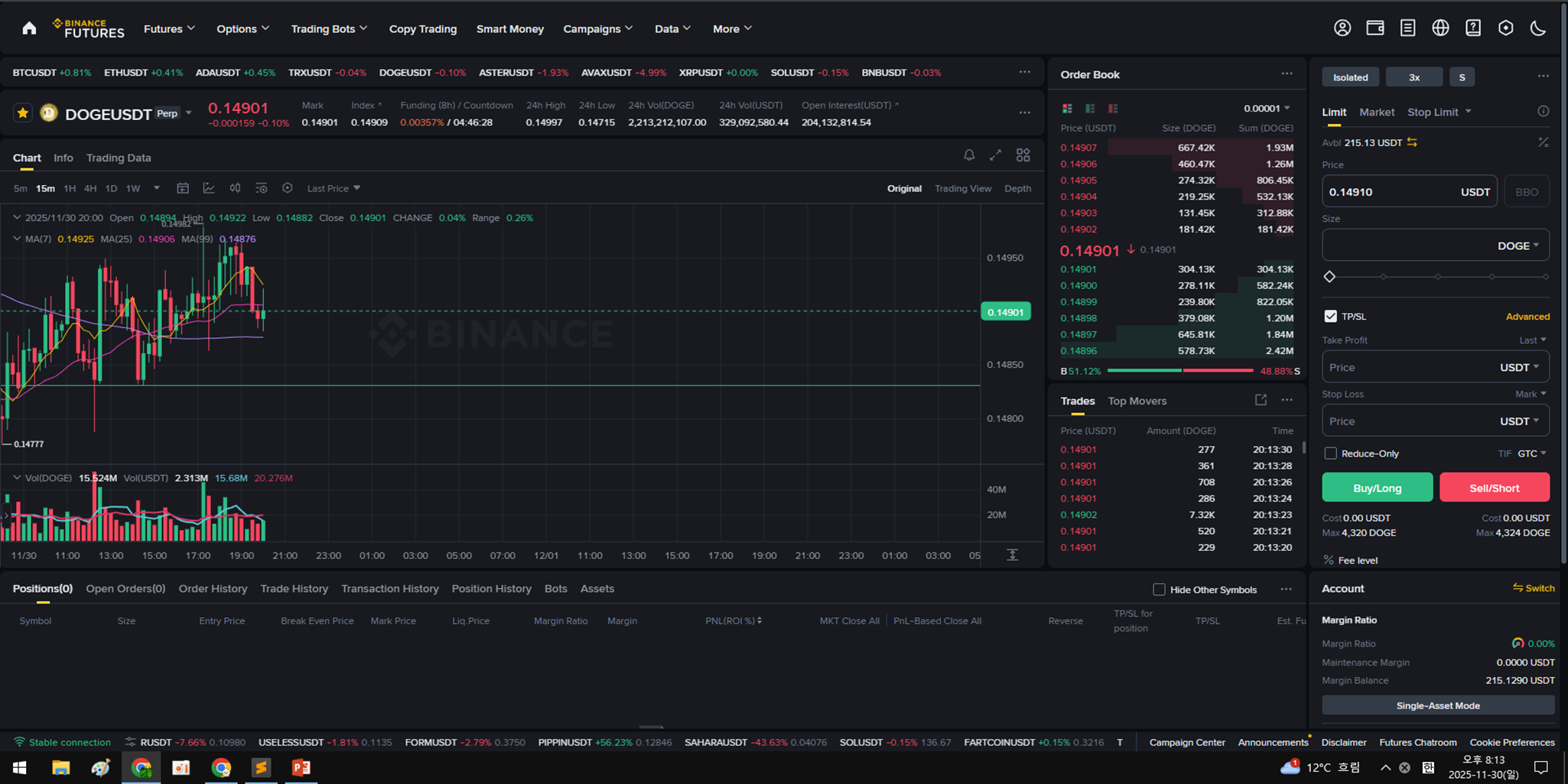Select the 1H chart interval

coord(70,188)
